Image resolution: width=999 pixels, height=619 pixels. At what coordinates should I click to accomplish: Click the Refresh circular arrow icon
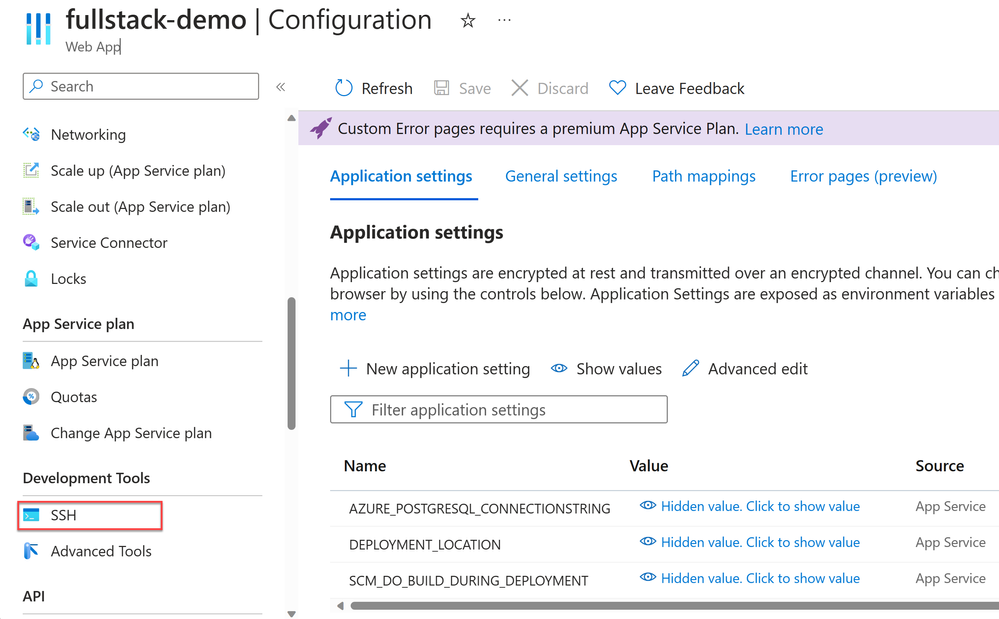(343, 88)
